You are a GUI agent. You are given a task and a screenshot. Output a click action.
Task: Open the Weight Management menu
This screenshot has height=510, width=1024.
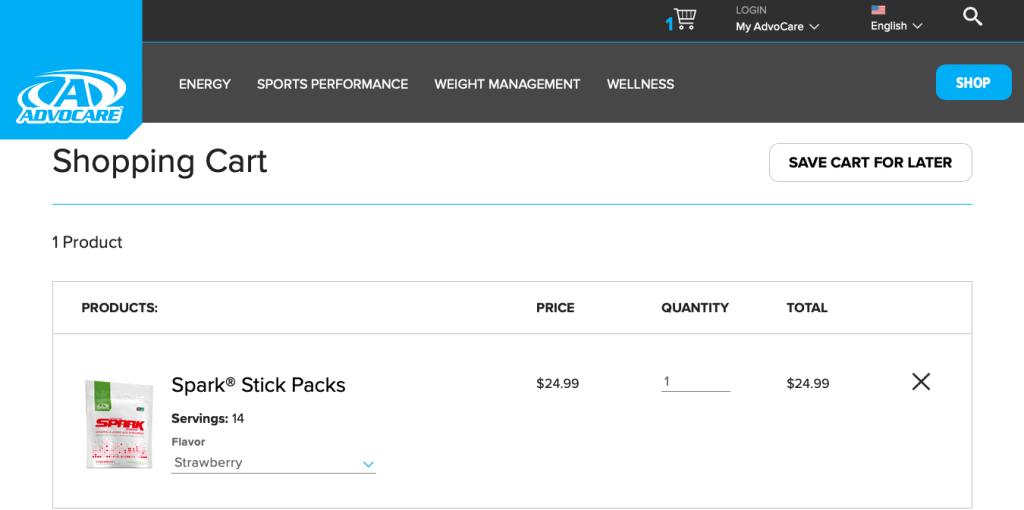(x=507, y=84)
